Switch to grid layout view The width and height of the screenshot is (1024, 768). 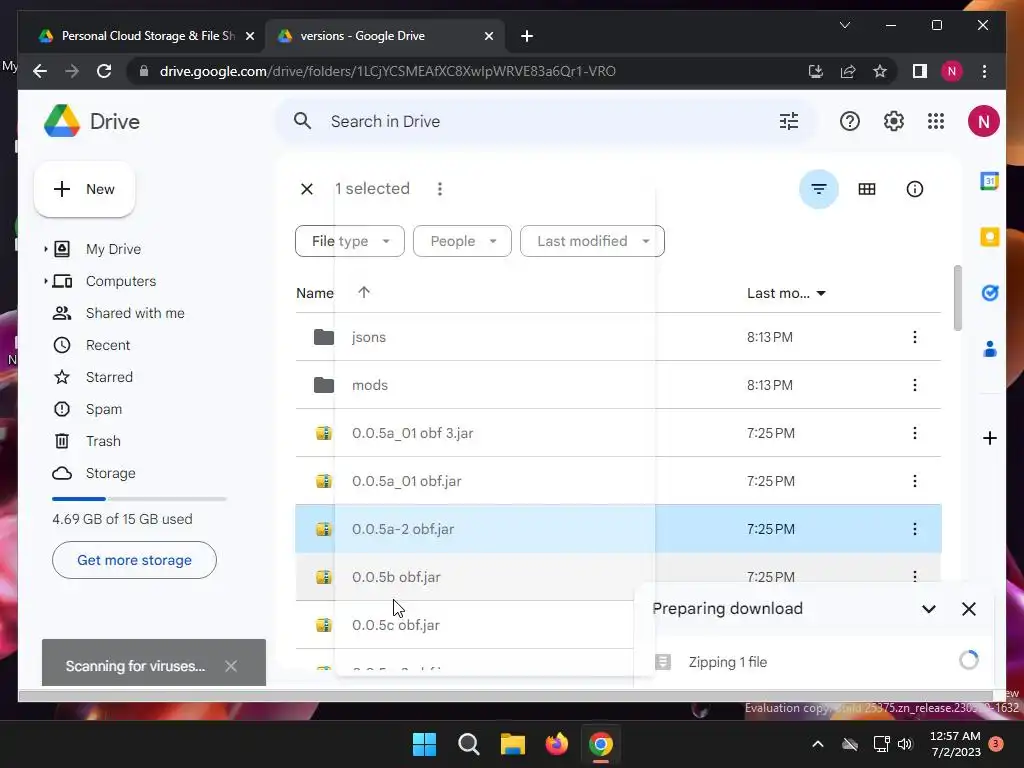coord(867,189)
